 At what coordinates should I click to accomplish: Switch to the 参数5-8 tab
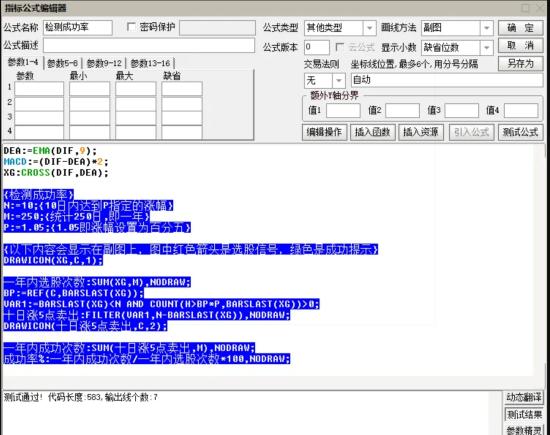[x=62, y=63]
